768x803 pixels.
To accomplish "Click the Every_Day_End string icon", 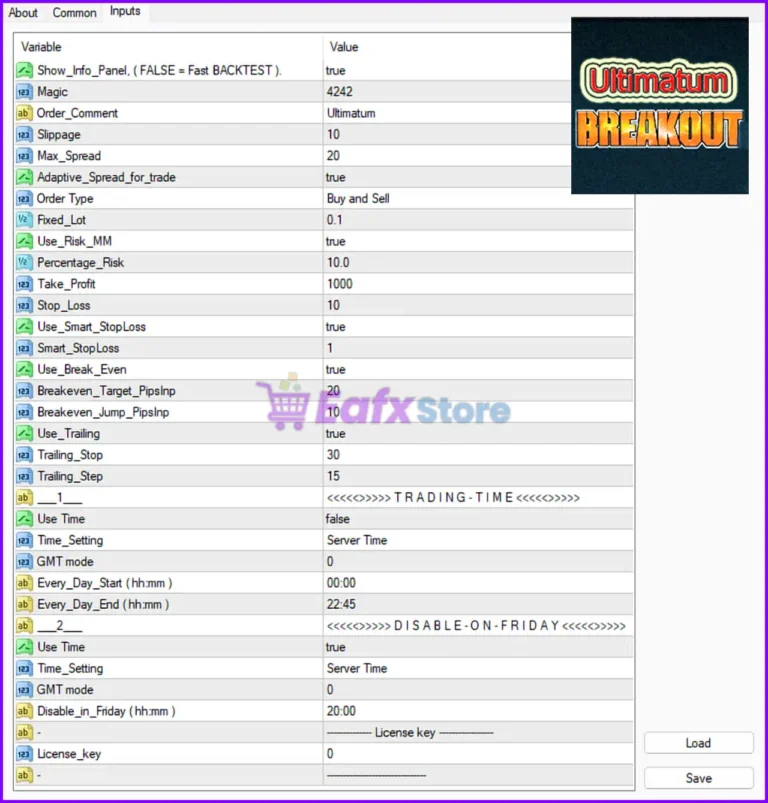I will 24,604.
